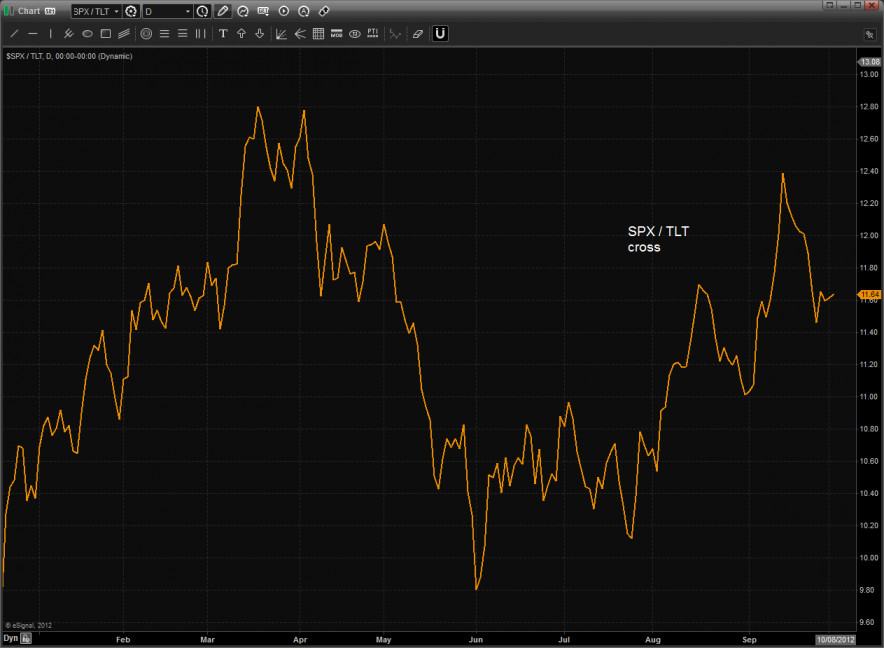Screen dimensions: 884x648
Task: Activate the text annotation tool
Action: pos(223,33)
